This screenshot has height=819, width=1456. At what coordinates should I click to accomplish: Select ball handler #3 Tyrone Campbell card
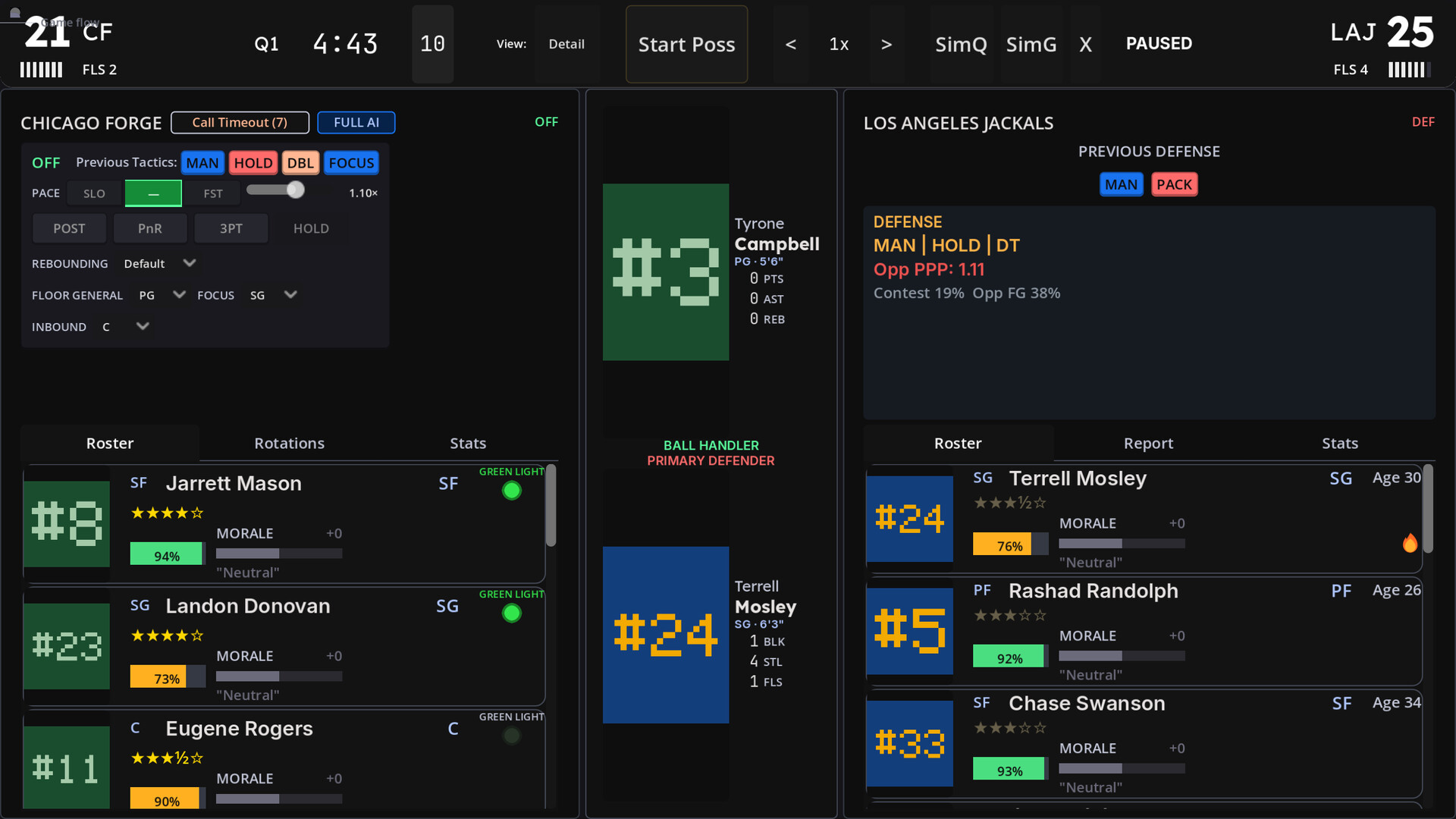[666, 271]
